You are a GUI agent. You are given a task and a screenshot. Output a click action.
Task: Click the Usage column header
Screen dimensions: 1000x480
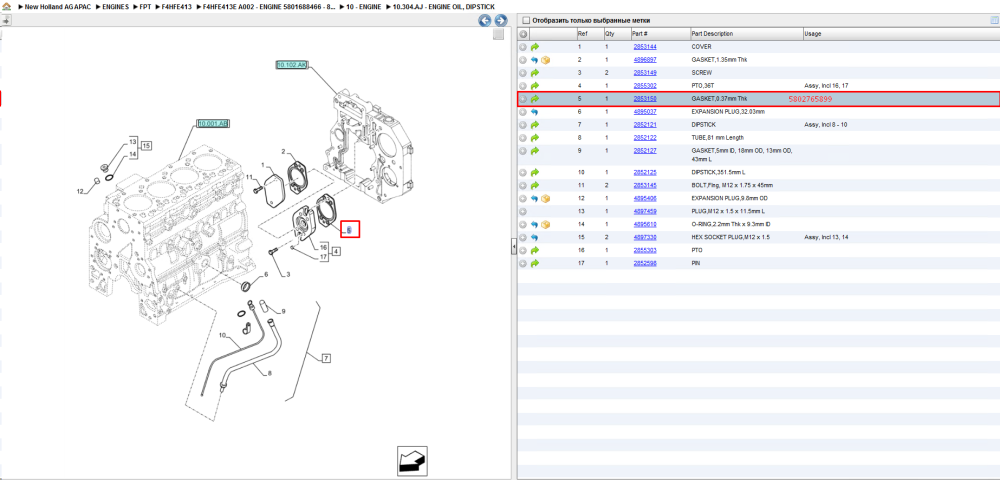tap(901, 34)
